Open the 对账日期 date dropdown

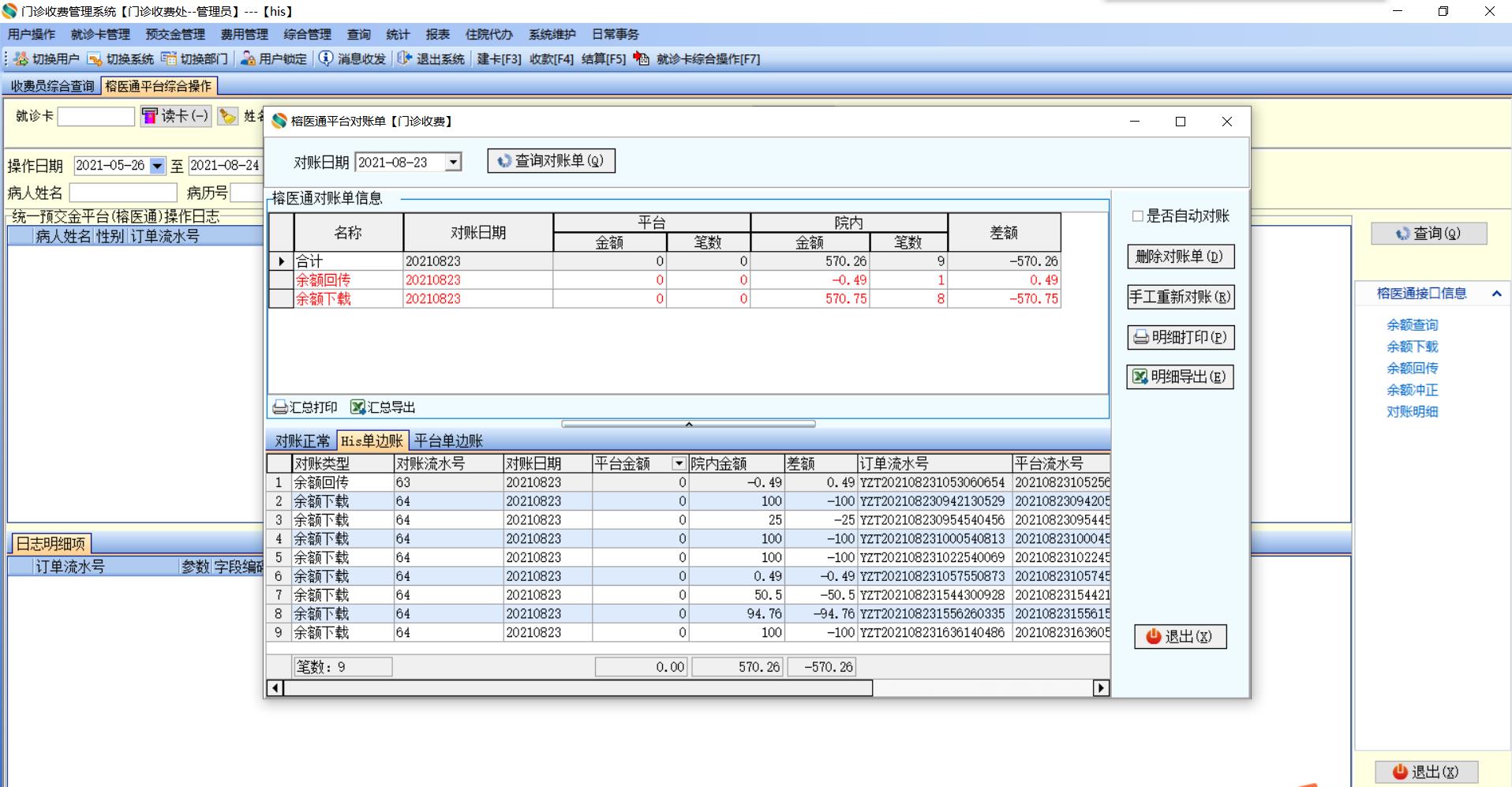tap(453, 163)
